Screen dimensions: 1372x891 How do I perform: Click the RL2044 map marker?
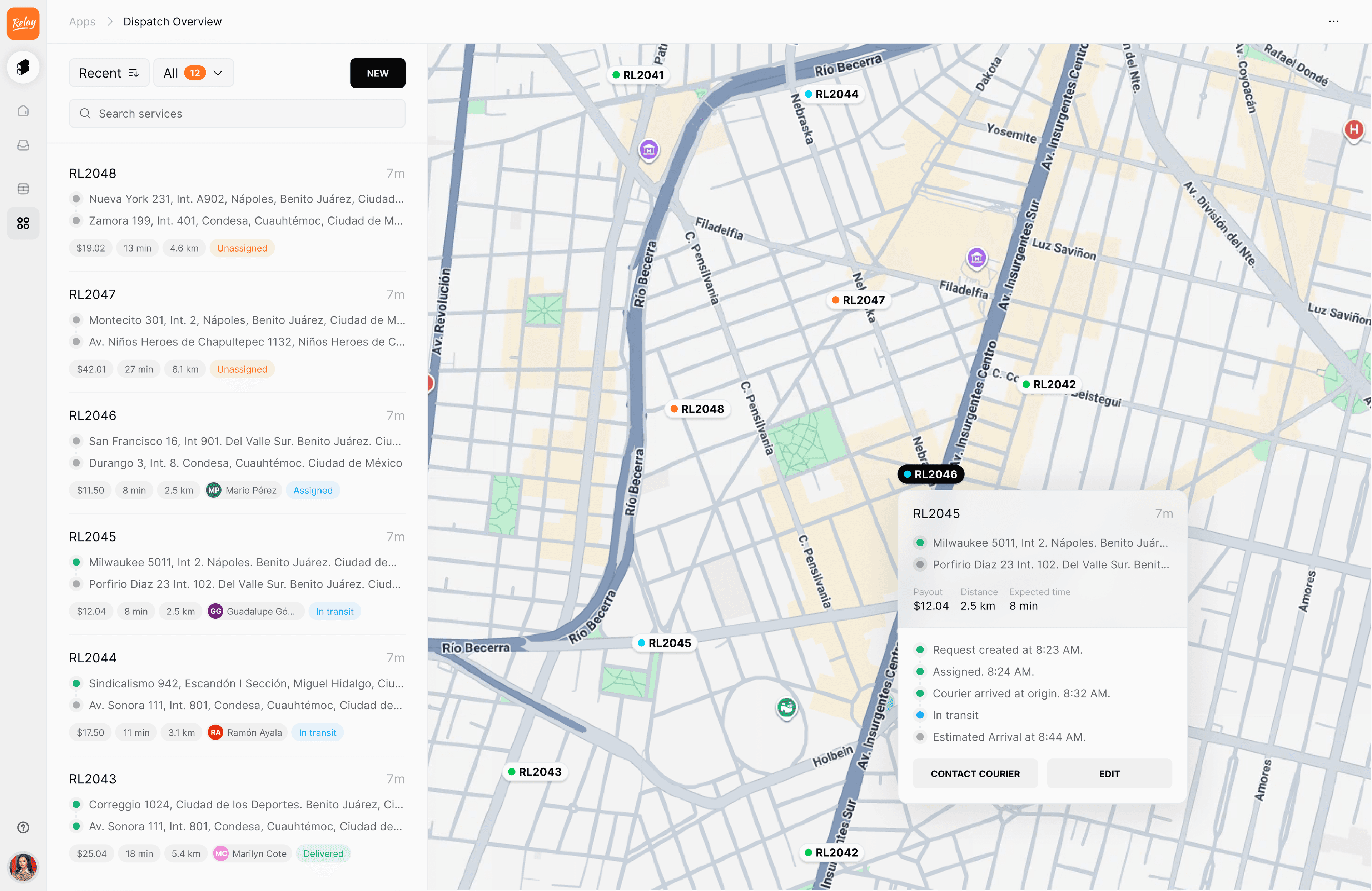(x=832, y=94)
